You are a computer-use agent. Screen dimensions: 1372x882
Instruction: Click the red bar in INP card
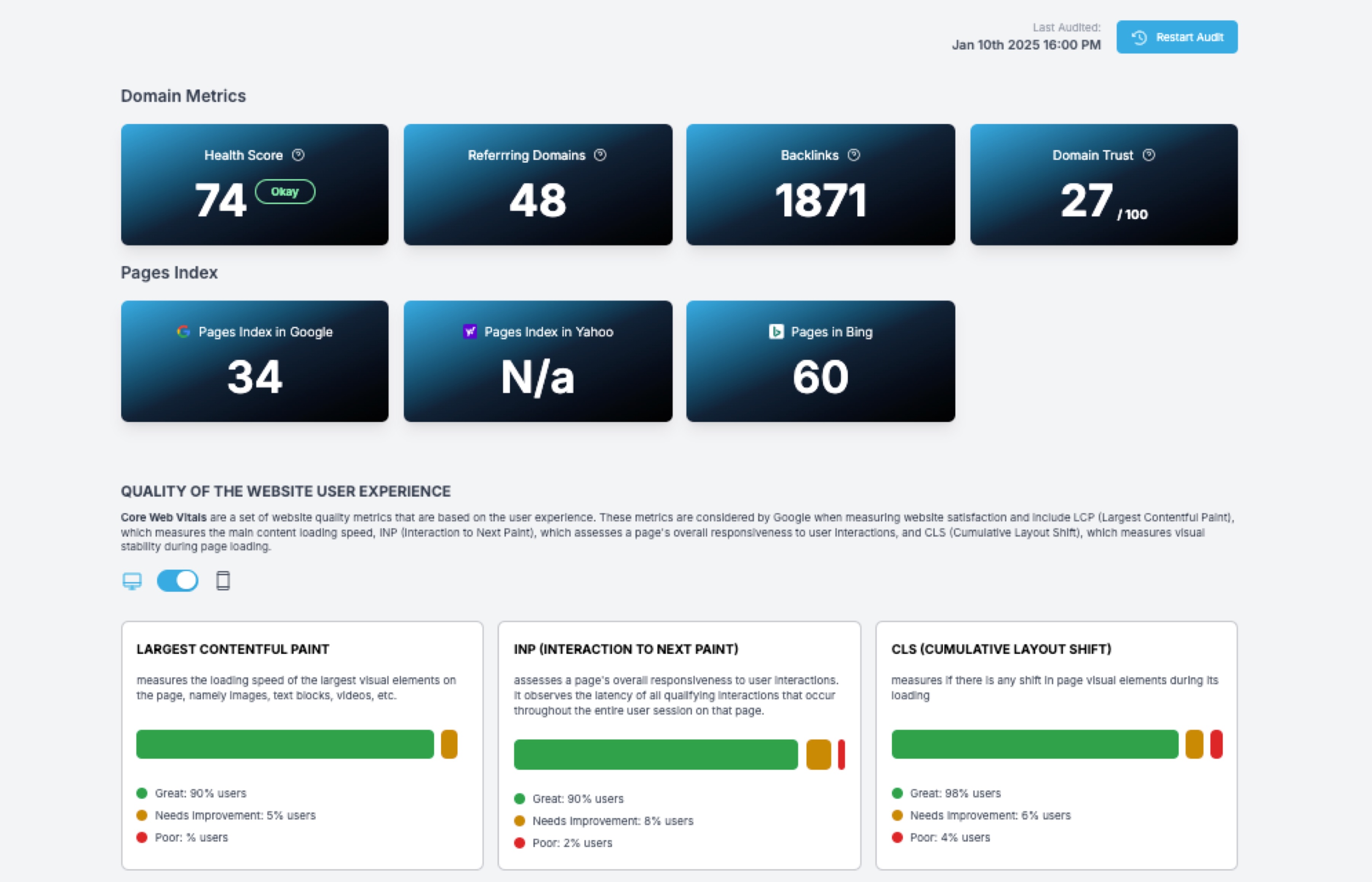pos(842,754)
